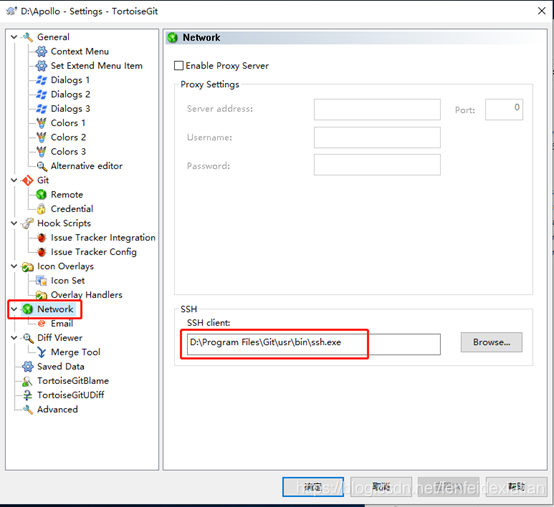Click the Dialogs 1 icon
Screen dimensions: 554x507
(x=41, y=80)
